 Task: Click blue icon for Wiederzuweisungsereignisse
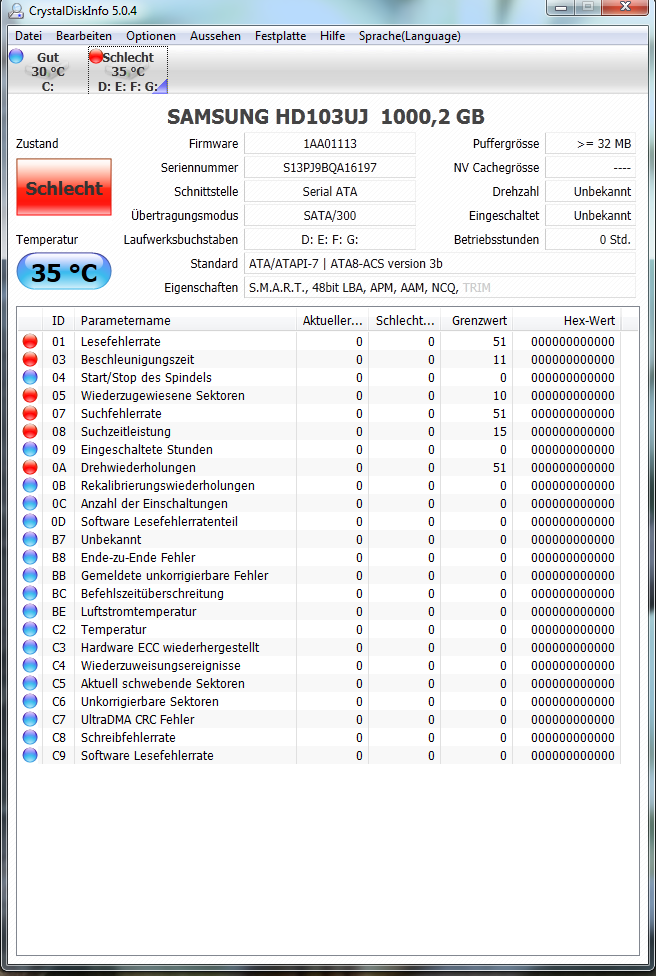tap(30, 666)
